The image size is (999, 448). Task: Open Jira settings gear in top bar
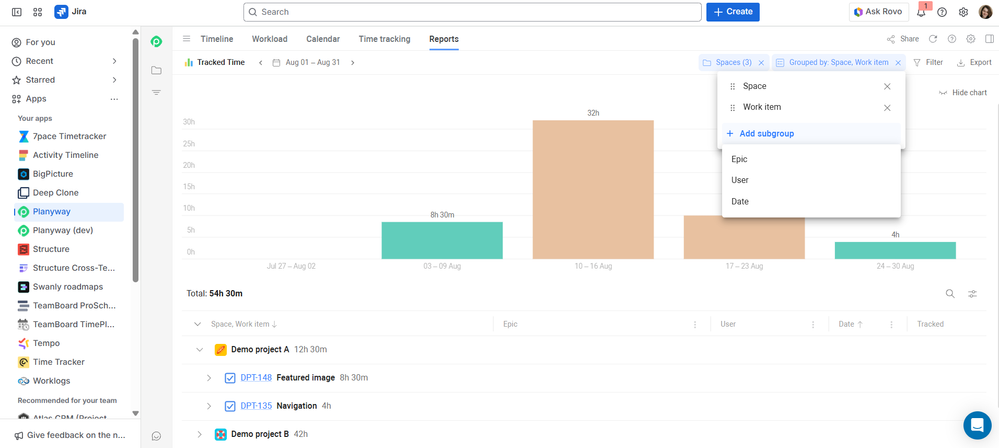point(963,12)
